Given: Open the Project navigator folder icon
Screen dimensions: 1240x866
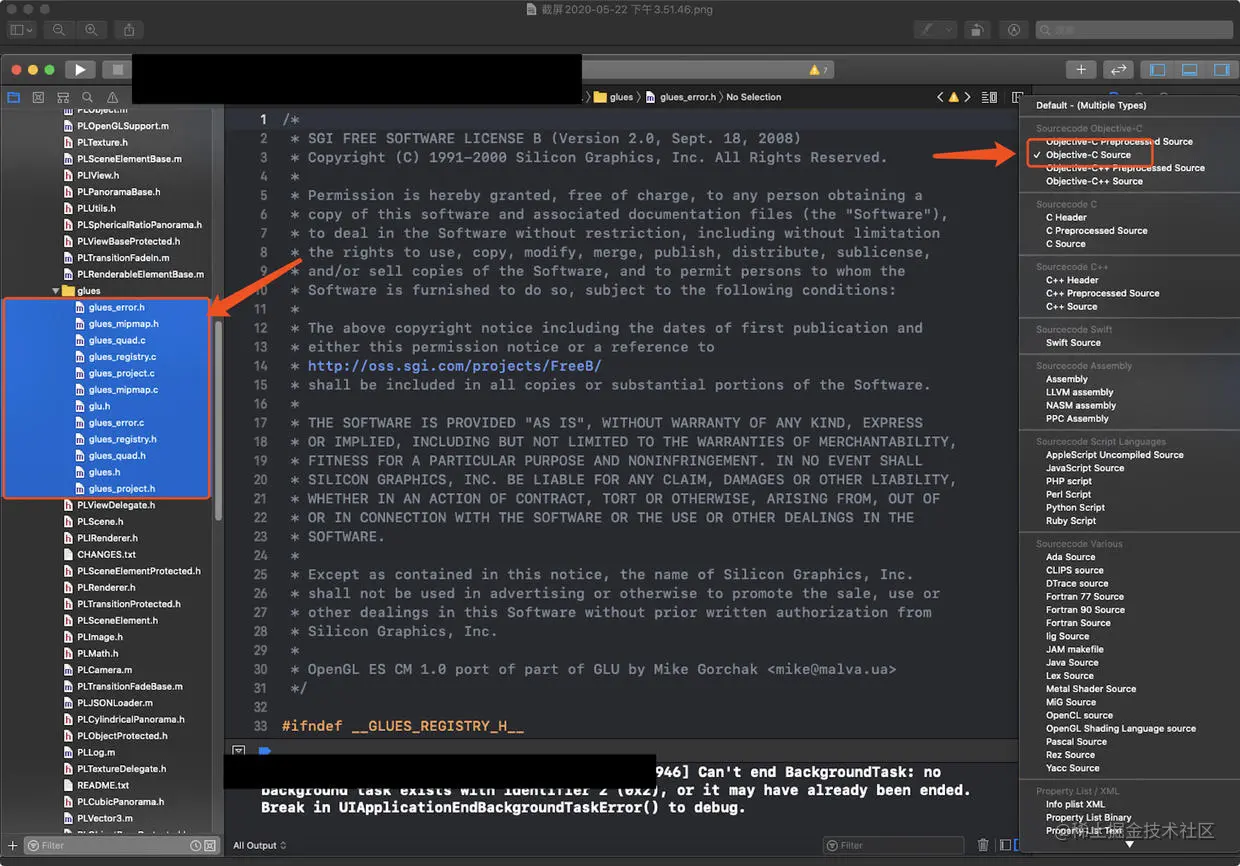Looking at the screenshot, I should point(14,97).
